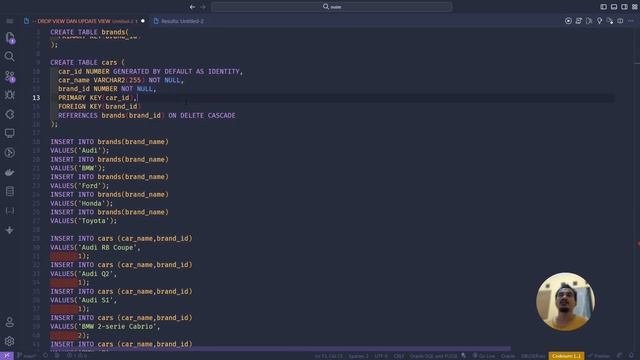Click the webcam overlay thumbnail
Image resolution: width=640 pixels, height=360 pixels.
pos(565,302)
